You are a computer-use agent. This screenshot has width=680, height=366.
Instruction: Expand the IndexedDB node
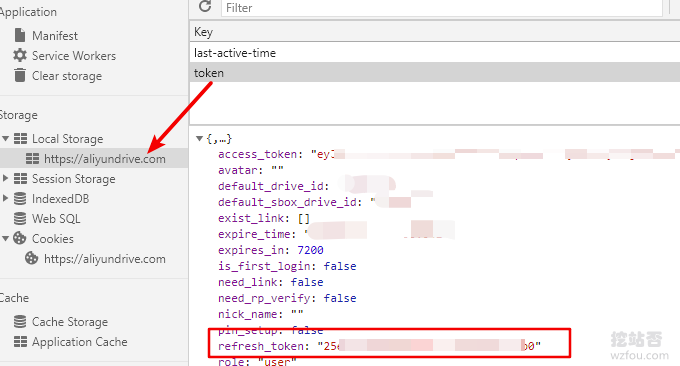click(x=5, y=198)
